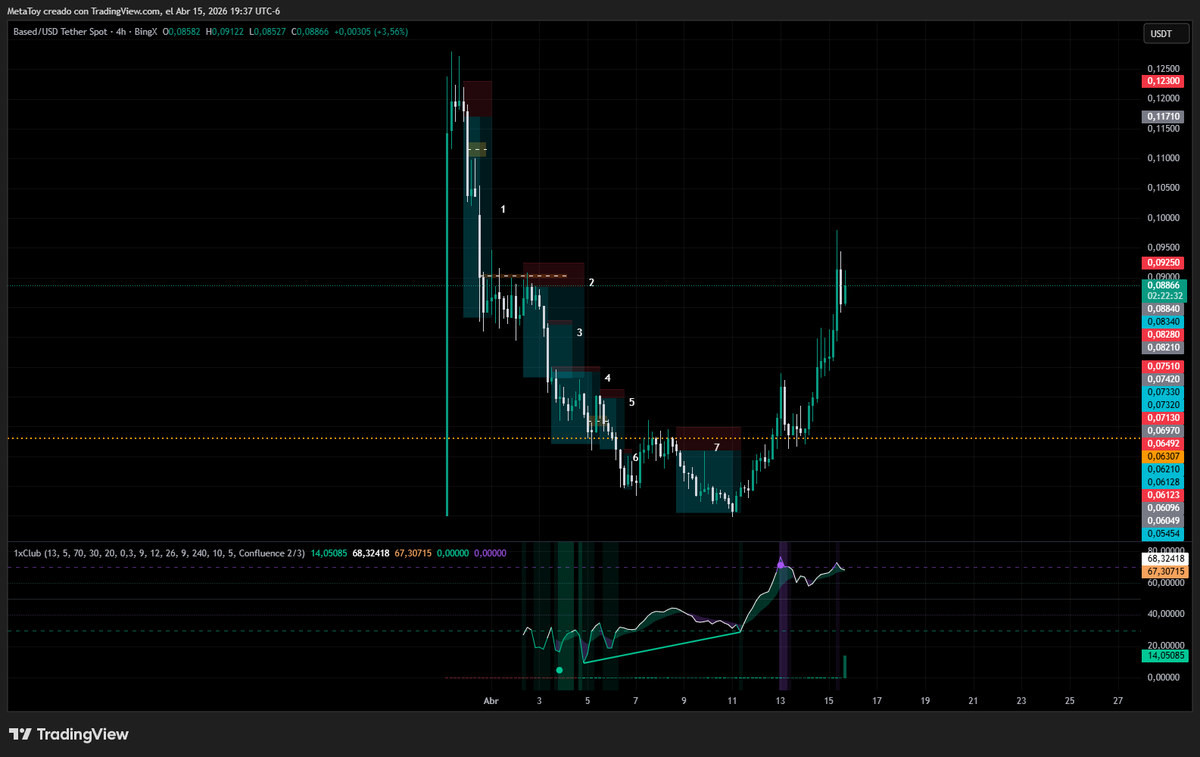Click the purple dot marker on oscillator peak
This screenshot has height=757, width=1200.
780,566
